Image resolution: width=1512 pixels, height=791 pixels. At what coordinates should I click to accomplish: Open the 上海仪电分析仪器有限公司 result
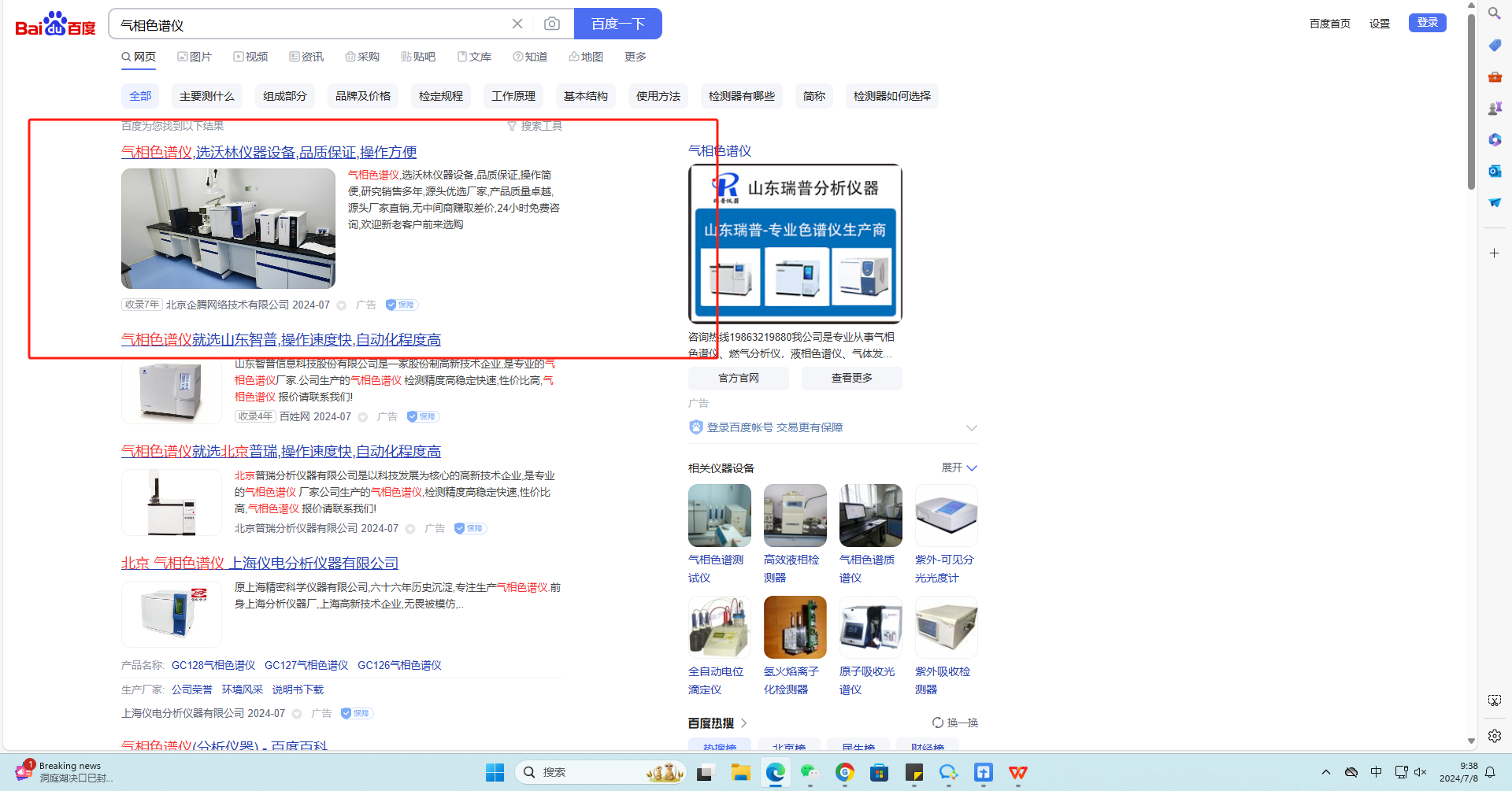tap(260, 563)
